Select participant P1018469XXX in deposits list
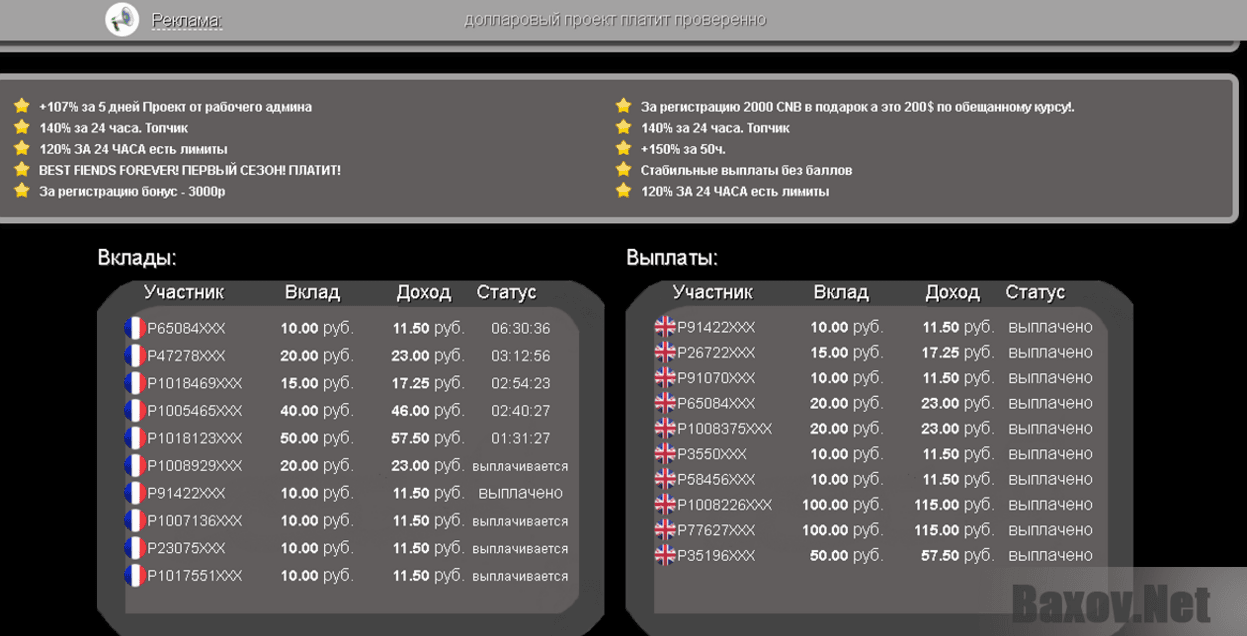The image size is (1247, 636). 194,383
